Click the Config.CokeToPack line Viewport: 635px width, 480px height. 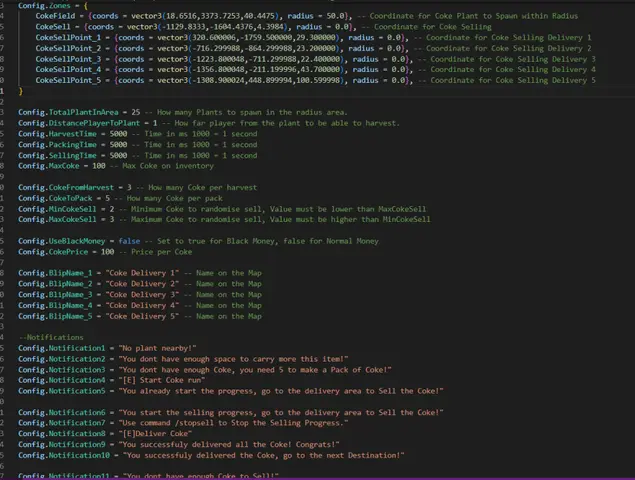(120, 198)
